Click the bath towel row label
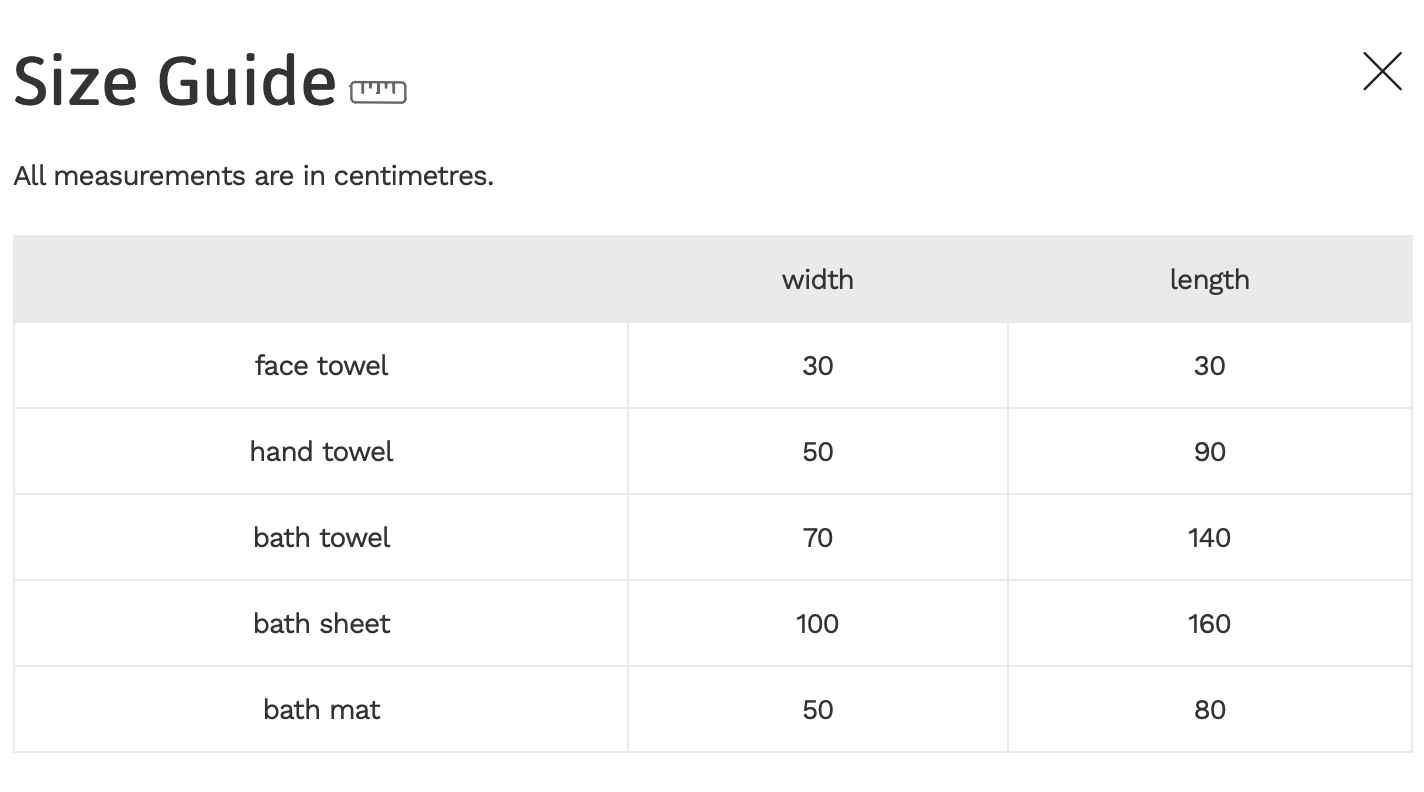The height and width of the screenshot is (792, 1424). [x=321, y=537]
